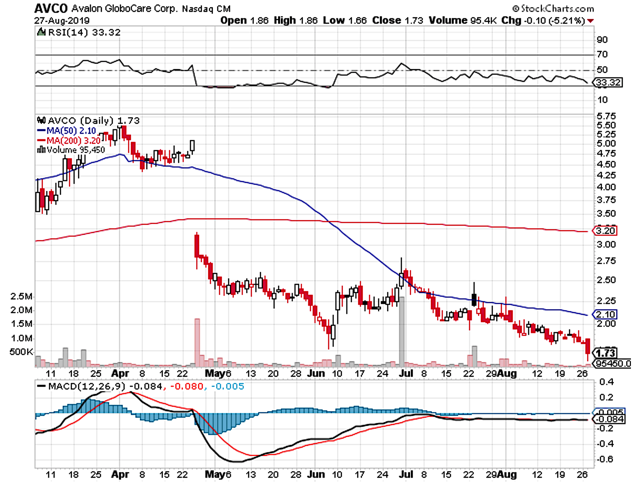Click the Volume 95.4K value in the header
This screenshot has width=640, height=485.
[462, 20]
